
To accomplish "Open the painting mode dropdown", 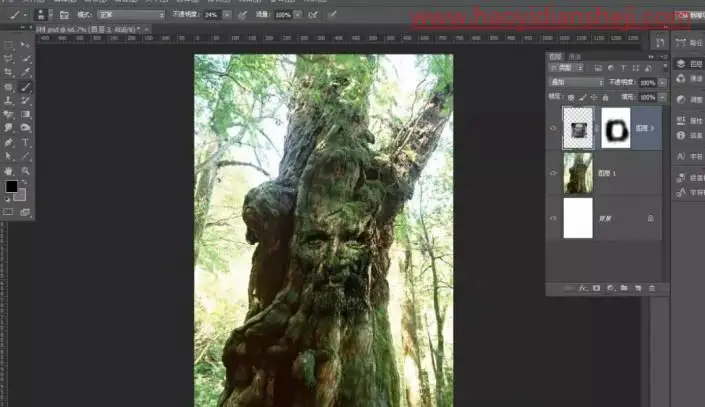I will pyautogui.click(x=131, y=15).
